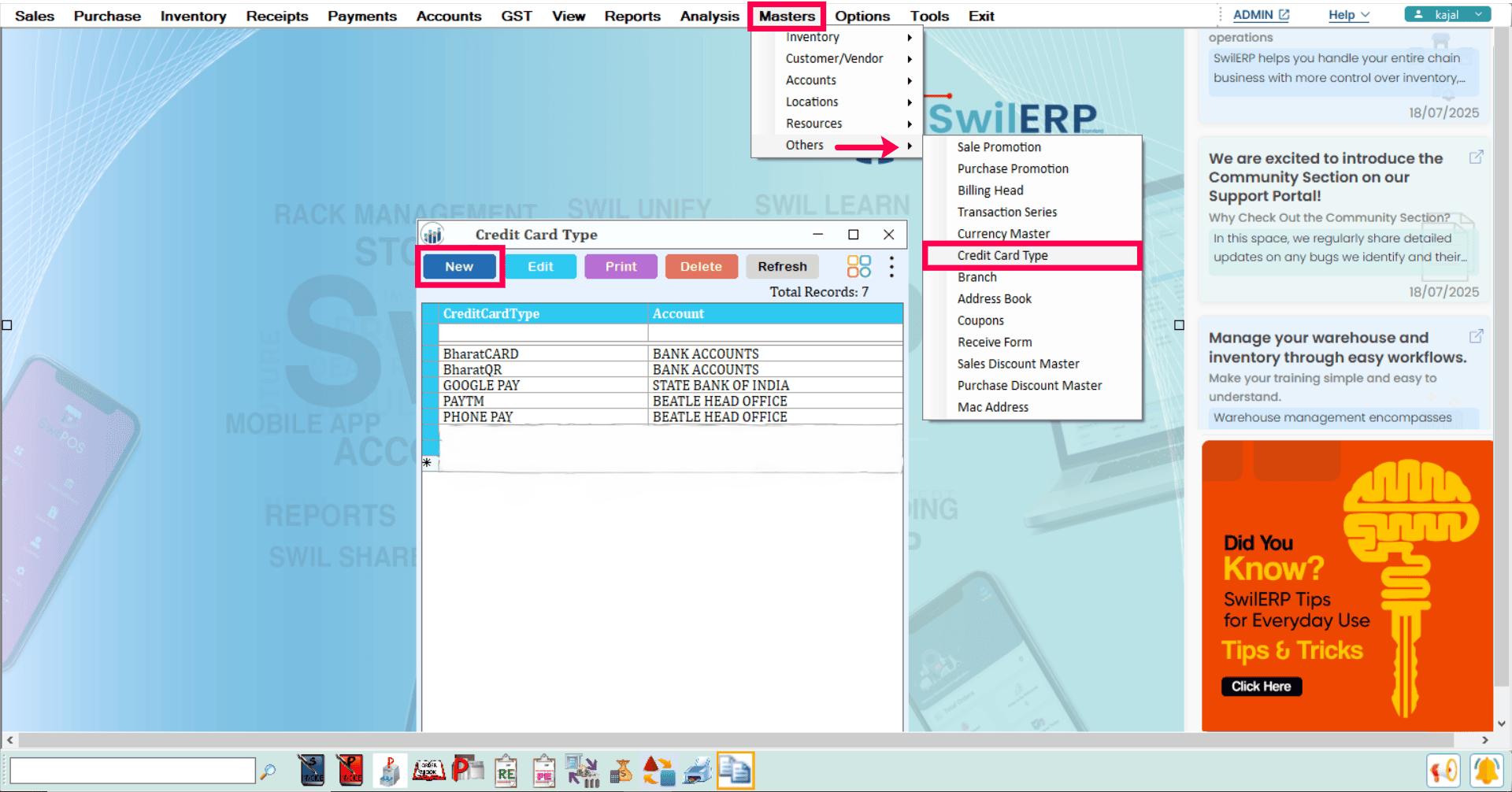The width and height of the screenshot is (1512, 792).
Task: Open the three-dot more options menu
Action: point(891,266)
